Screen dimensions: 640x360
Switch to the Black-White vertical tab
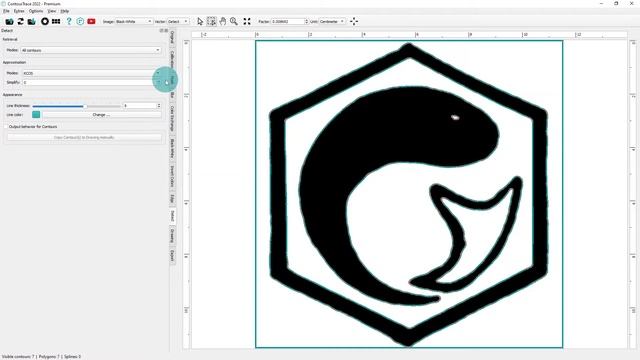click(172, 148)
